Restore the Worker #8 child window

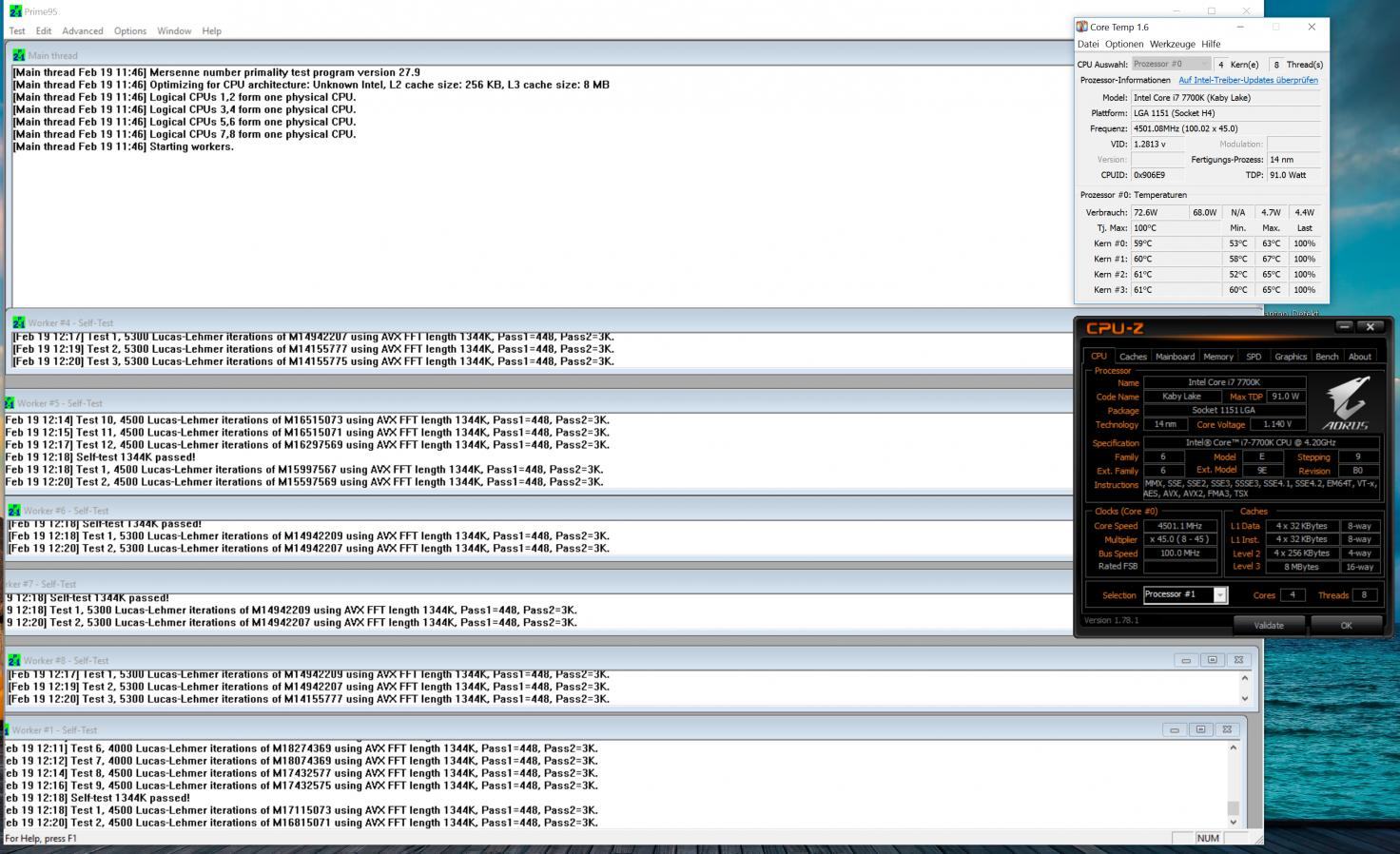click(x=1212, y=660)
